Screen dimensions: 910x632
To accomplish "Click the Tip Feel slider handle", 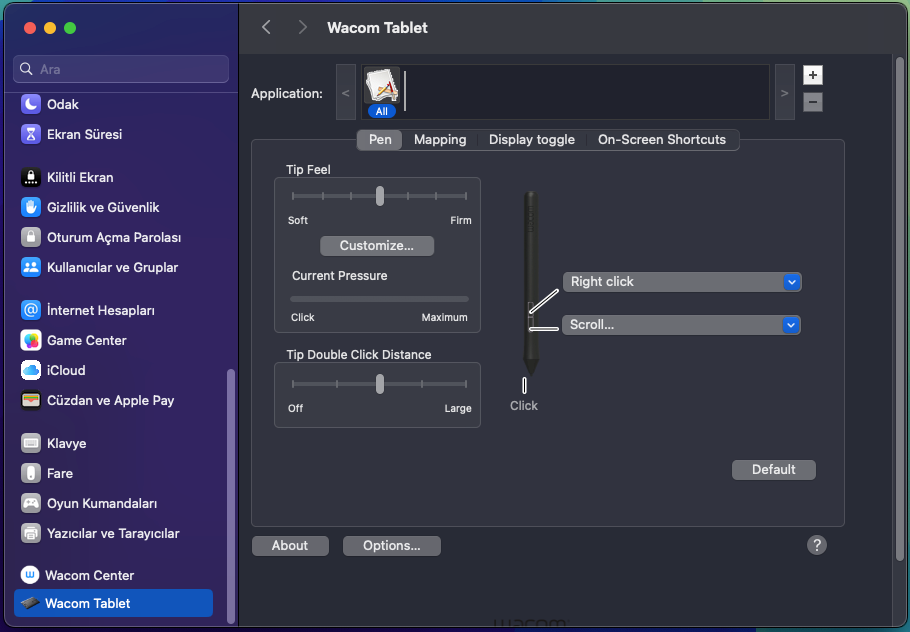I will (x=380, y=196).
